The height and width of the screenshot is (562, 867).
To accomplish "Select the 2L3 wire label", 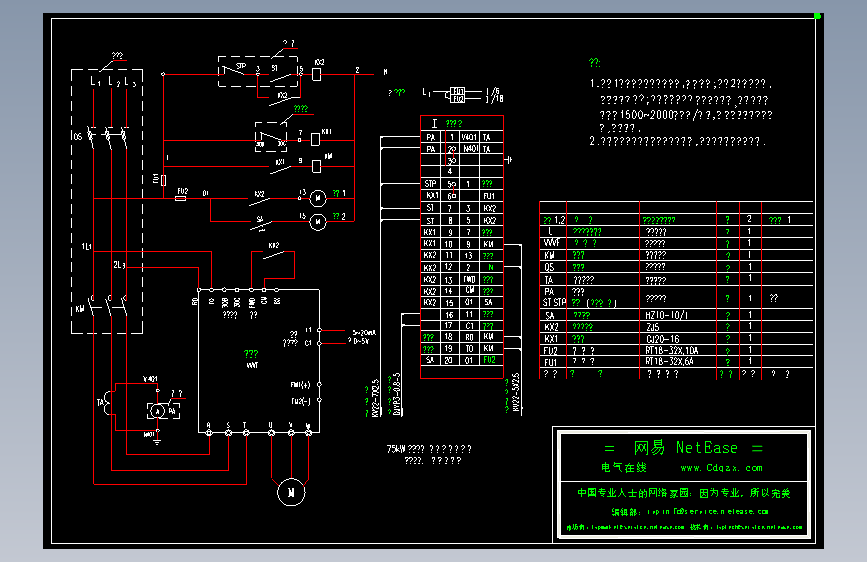I will click(x=119, y=265).
